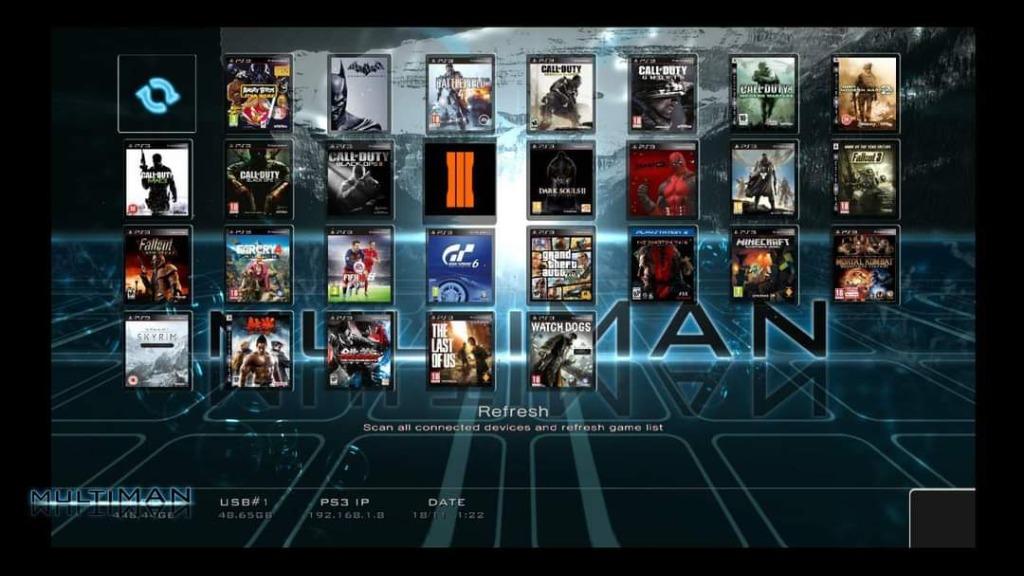Viewport: 1024px width, 576px height.
Task: Open the Far Cry 4 cover
Action: [259, 265]
